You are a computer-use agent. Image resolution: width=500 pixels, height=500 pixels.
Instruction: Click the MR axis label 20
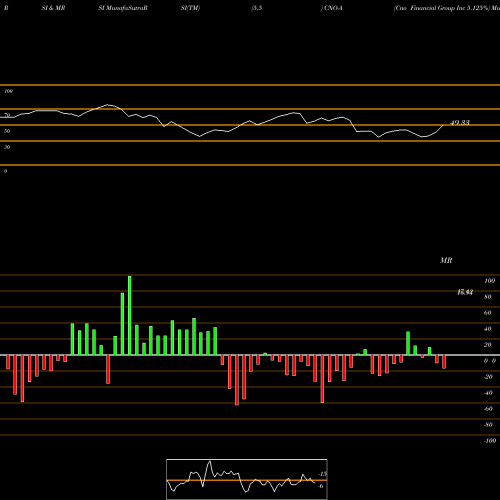click(x=488, y=345)
